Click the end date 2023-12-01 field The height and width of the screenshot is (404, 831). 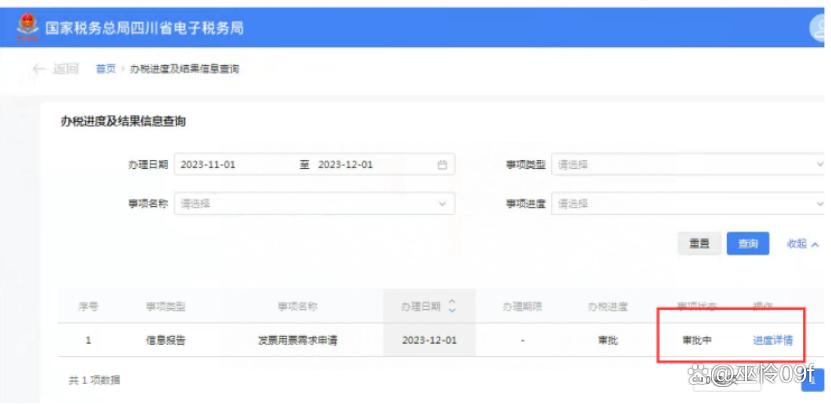[x=346, y=164]
